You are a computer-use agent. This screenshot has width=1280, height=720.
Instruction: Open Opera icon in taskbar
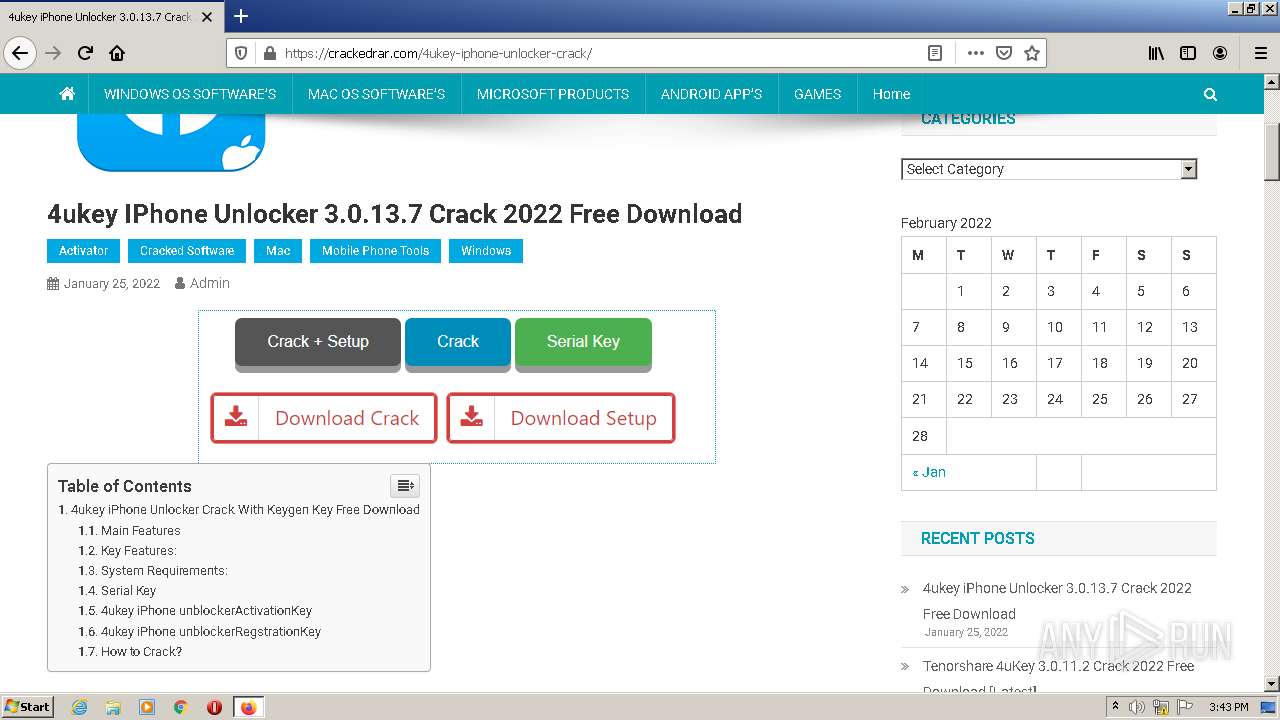coord(214,707)
